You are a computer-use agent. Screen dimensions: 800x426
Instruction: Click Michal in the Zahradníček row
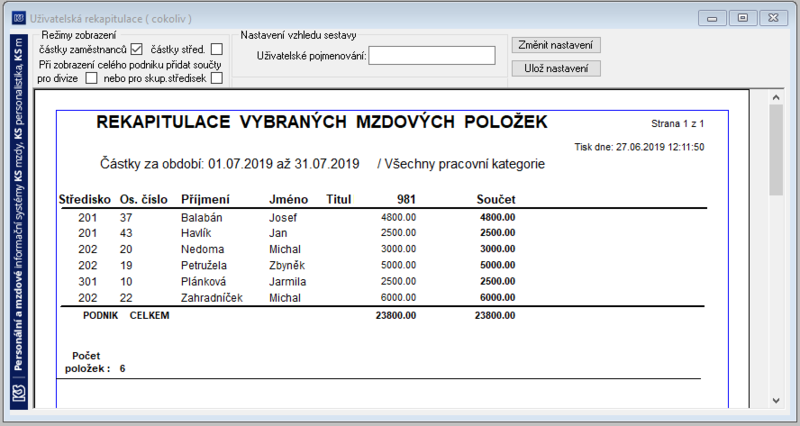tap(285, 298)
